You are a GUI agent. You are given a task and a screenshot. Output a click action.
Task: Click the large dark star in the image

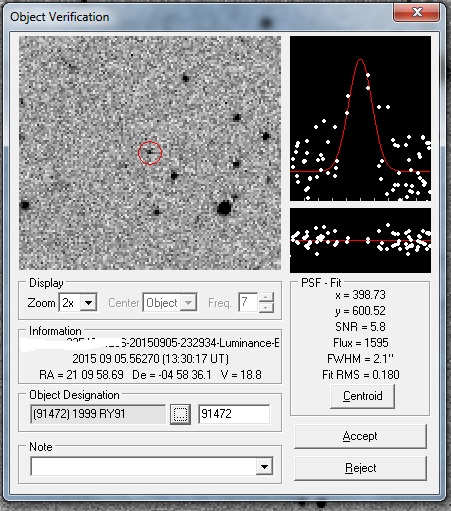224,208
